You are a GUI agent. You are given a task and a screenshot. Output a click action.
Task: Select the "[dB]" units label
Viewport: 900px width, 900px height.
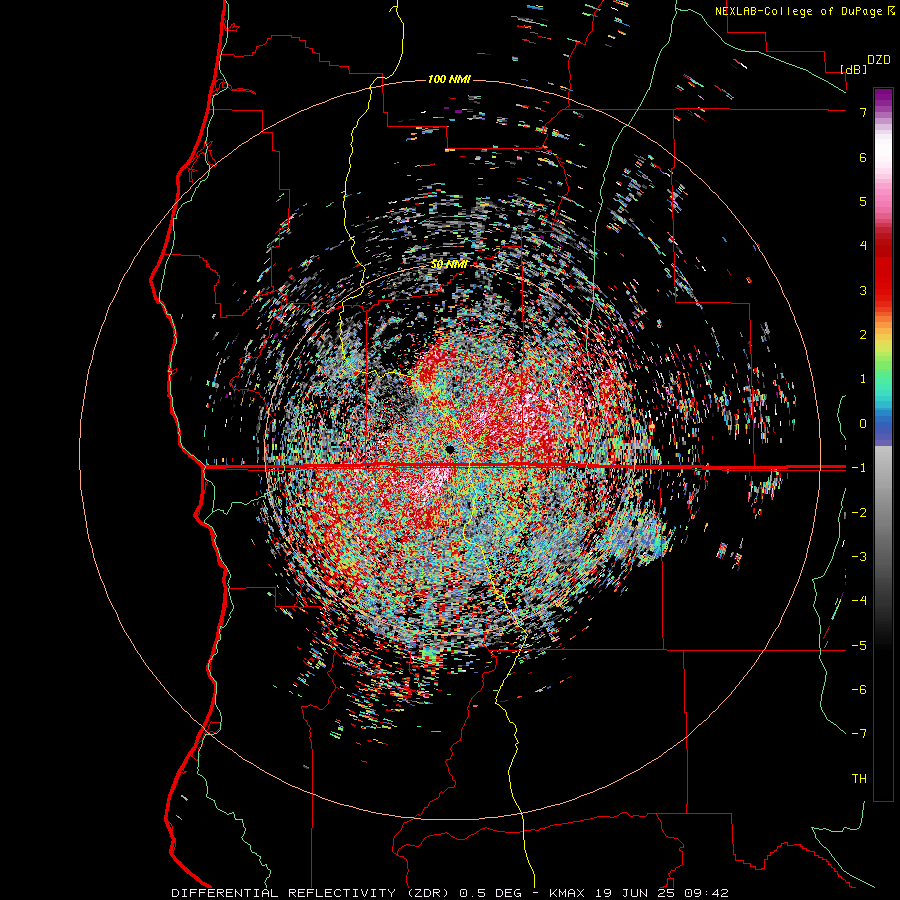854,69
